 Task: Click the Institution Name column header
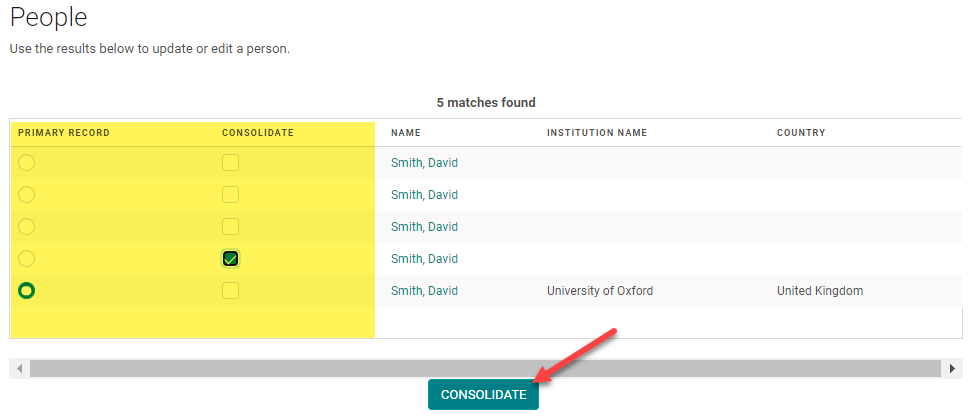tap(597, 133)
